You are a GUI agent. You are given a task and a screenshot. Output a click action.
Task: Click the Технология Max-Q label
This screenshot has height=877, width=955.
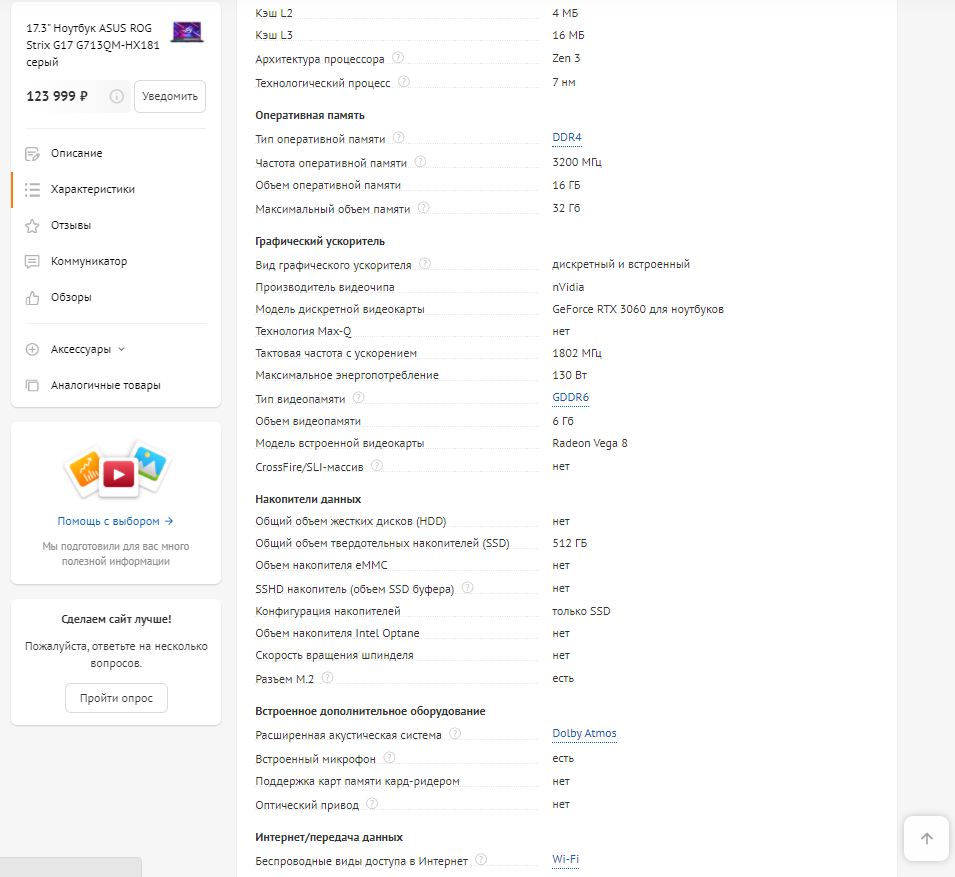(x=303, y=331)
